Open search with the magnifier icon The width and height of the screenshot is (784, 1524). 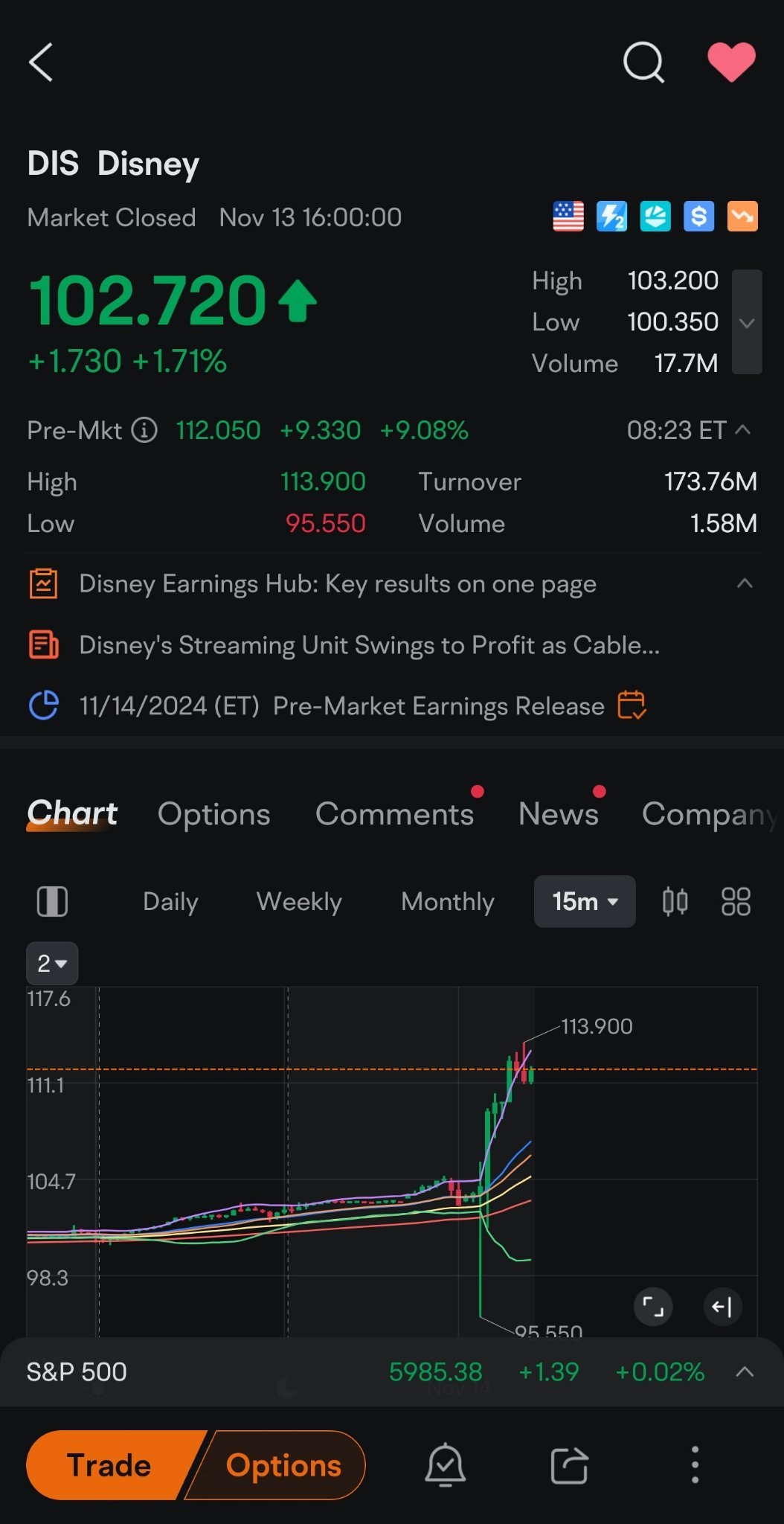point(643,62)
